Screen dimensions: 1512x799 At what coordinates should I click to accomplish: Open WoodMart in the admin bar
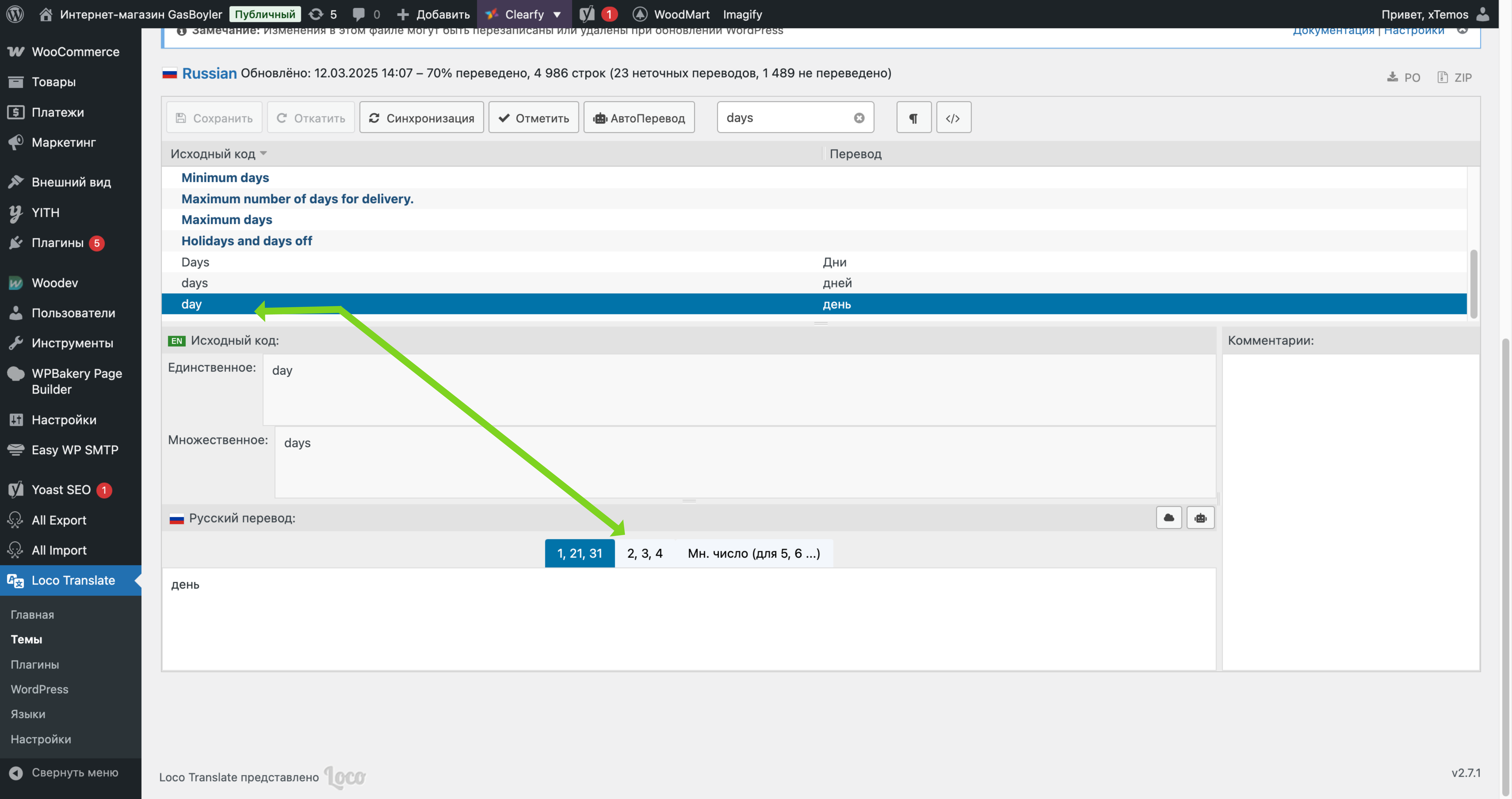pyautogui.click(x=671, y=14)
